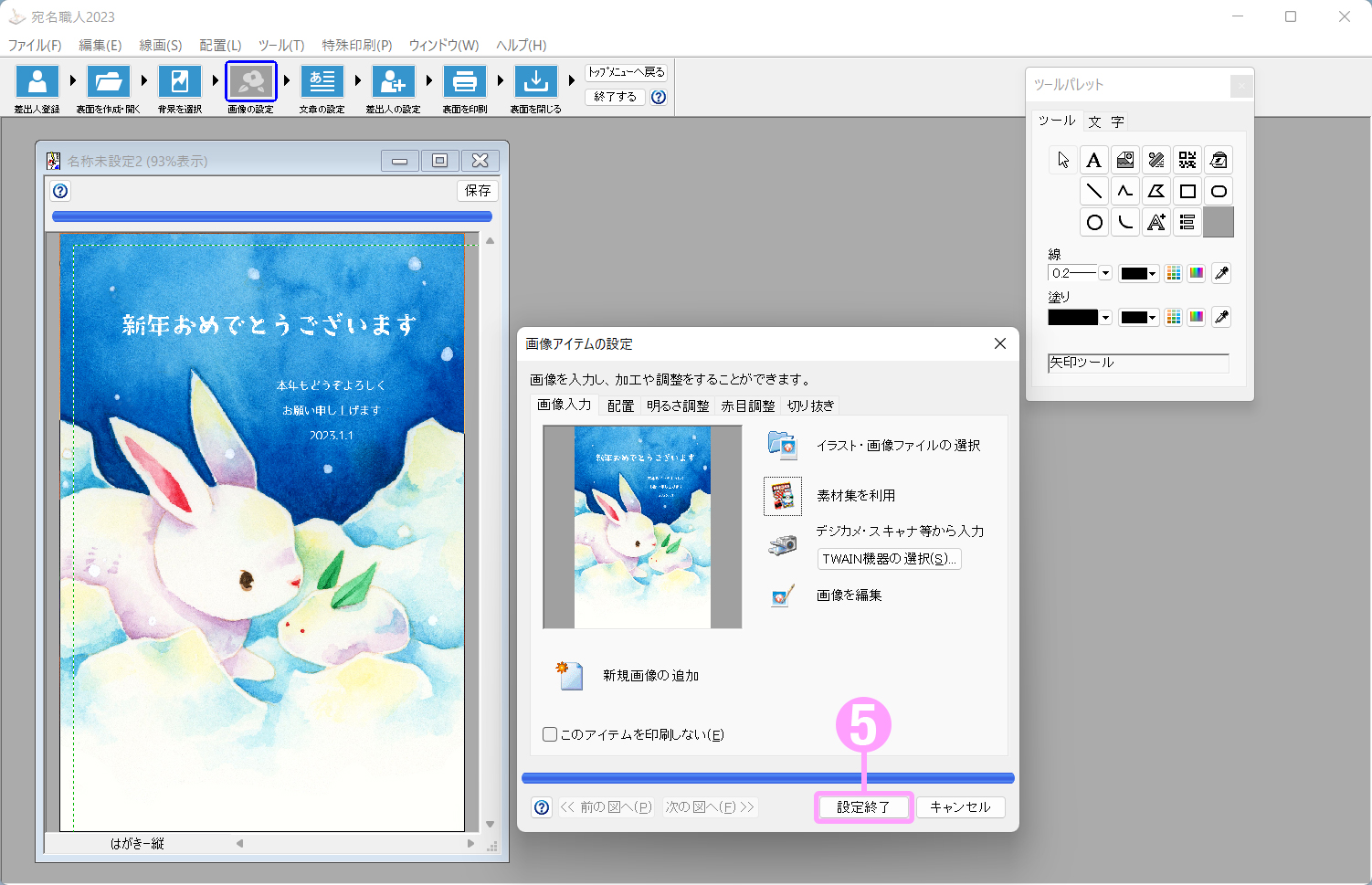Click the 素材集を利用 icon

[x=783, y=496]
